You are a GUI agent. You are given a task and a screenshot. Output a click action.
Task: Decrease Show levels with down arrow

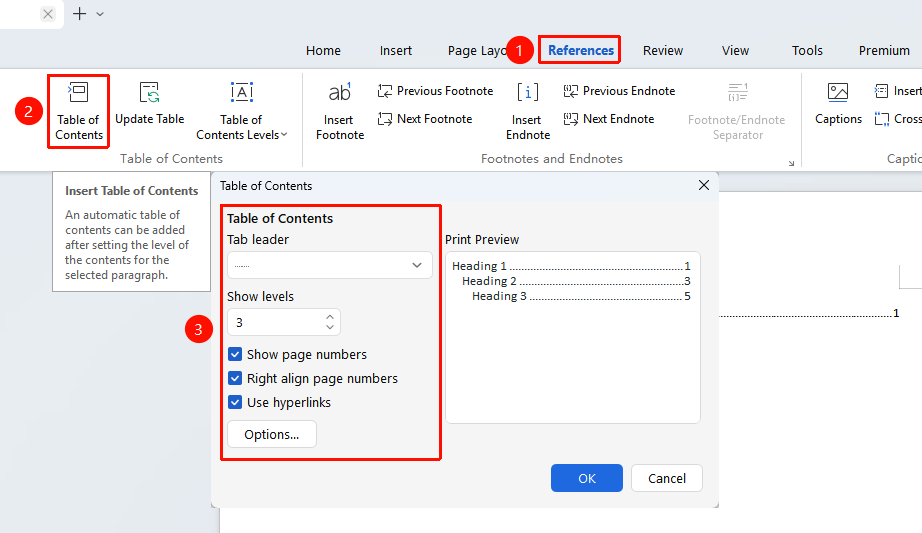(330, 327)
